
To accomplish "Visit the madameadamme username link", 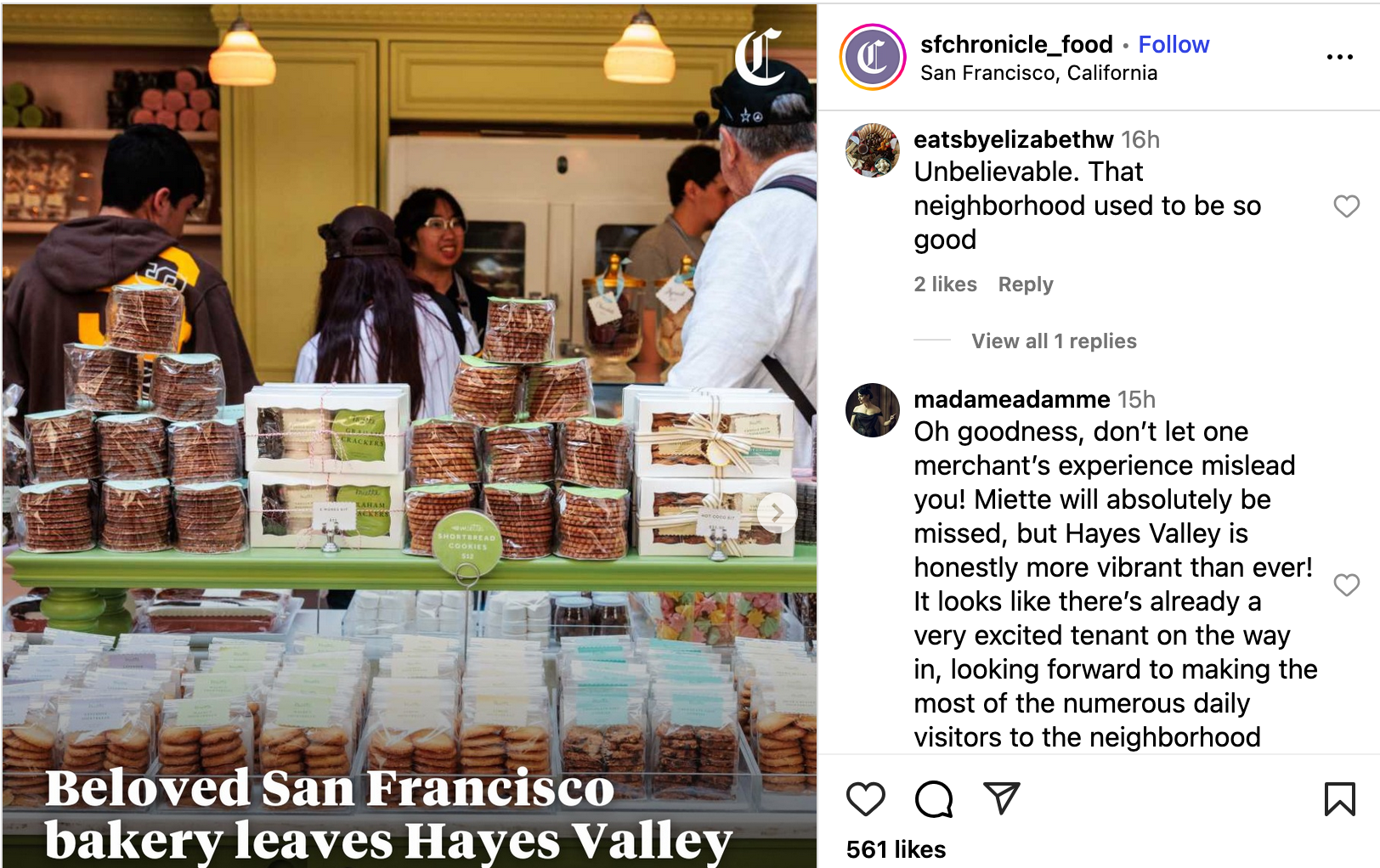I will pyautogui.click(x=1011, y=399).
